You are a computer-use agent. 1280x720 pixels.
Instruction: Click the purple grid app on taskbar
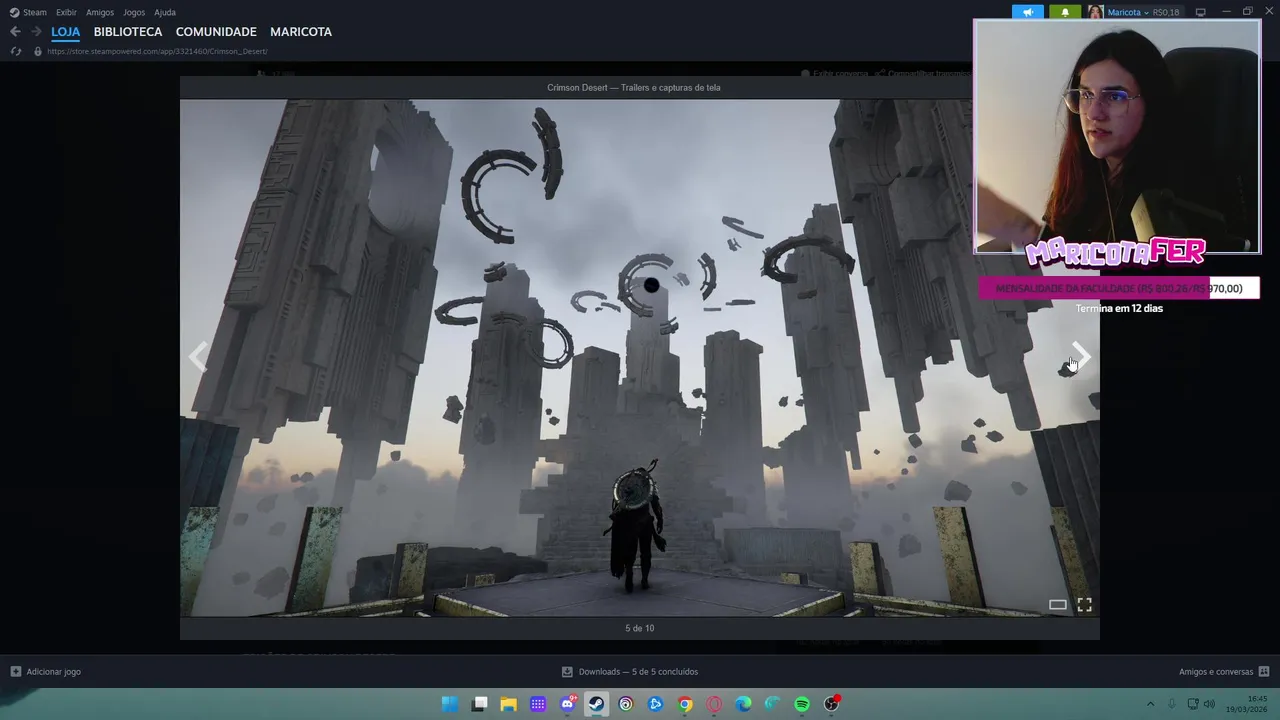[x=538, y=704]
